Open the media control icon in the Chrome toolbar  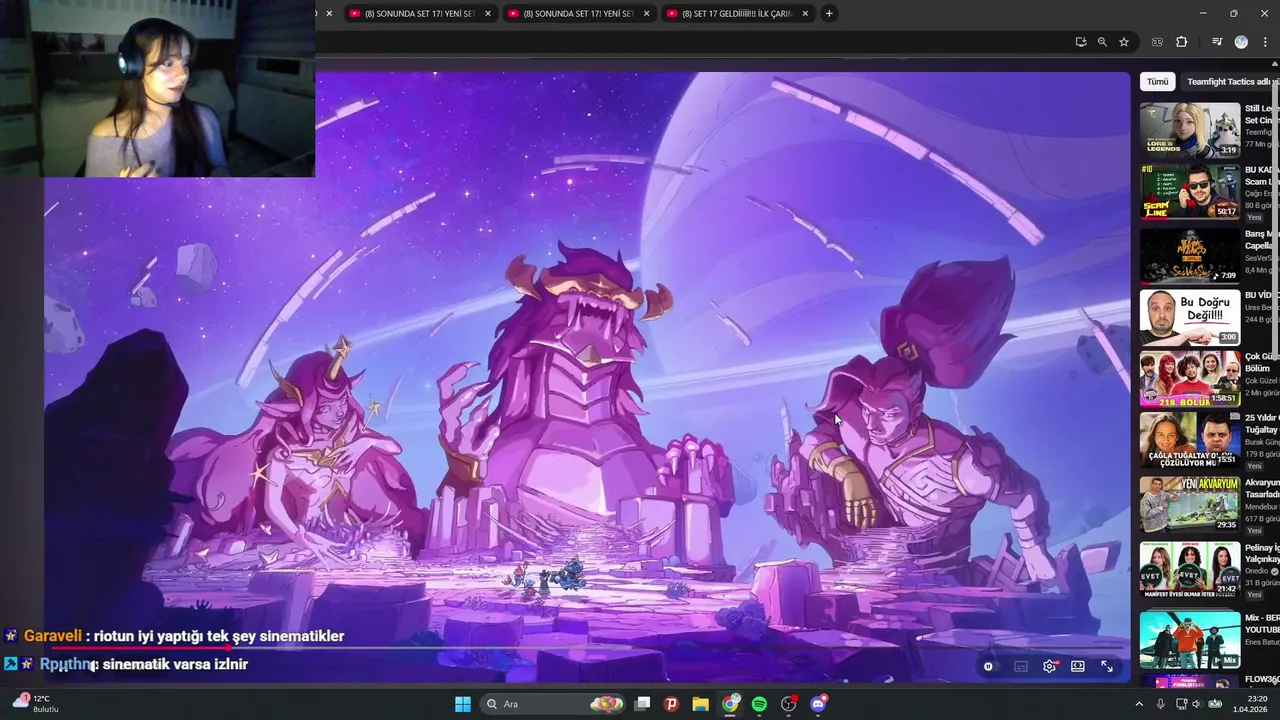point(1217,42)
